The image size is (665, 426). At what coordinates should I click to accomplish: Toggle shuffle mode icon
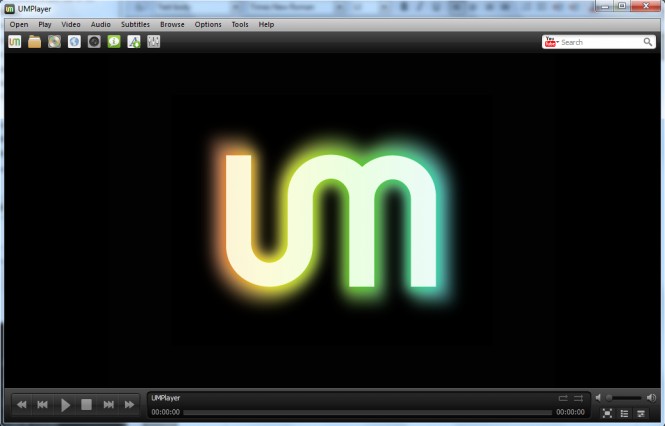578,398
